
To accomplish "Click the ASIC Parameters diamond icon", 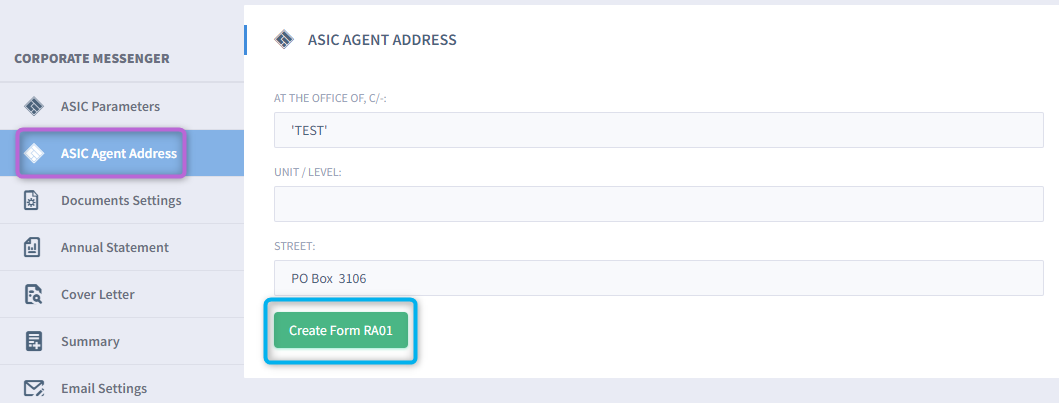I will [x=34, y=107].
